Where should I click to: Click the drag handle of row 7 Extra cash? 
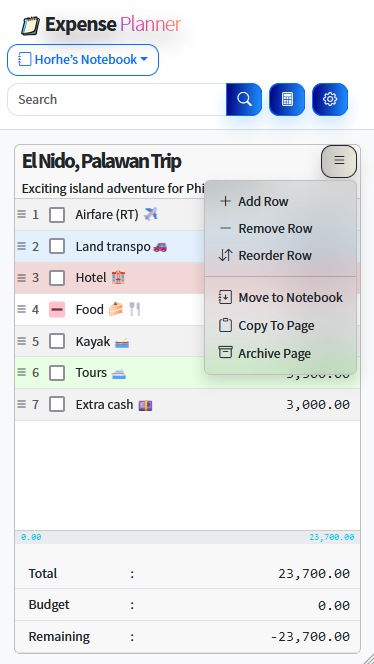click(22, 404)
